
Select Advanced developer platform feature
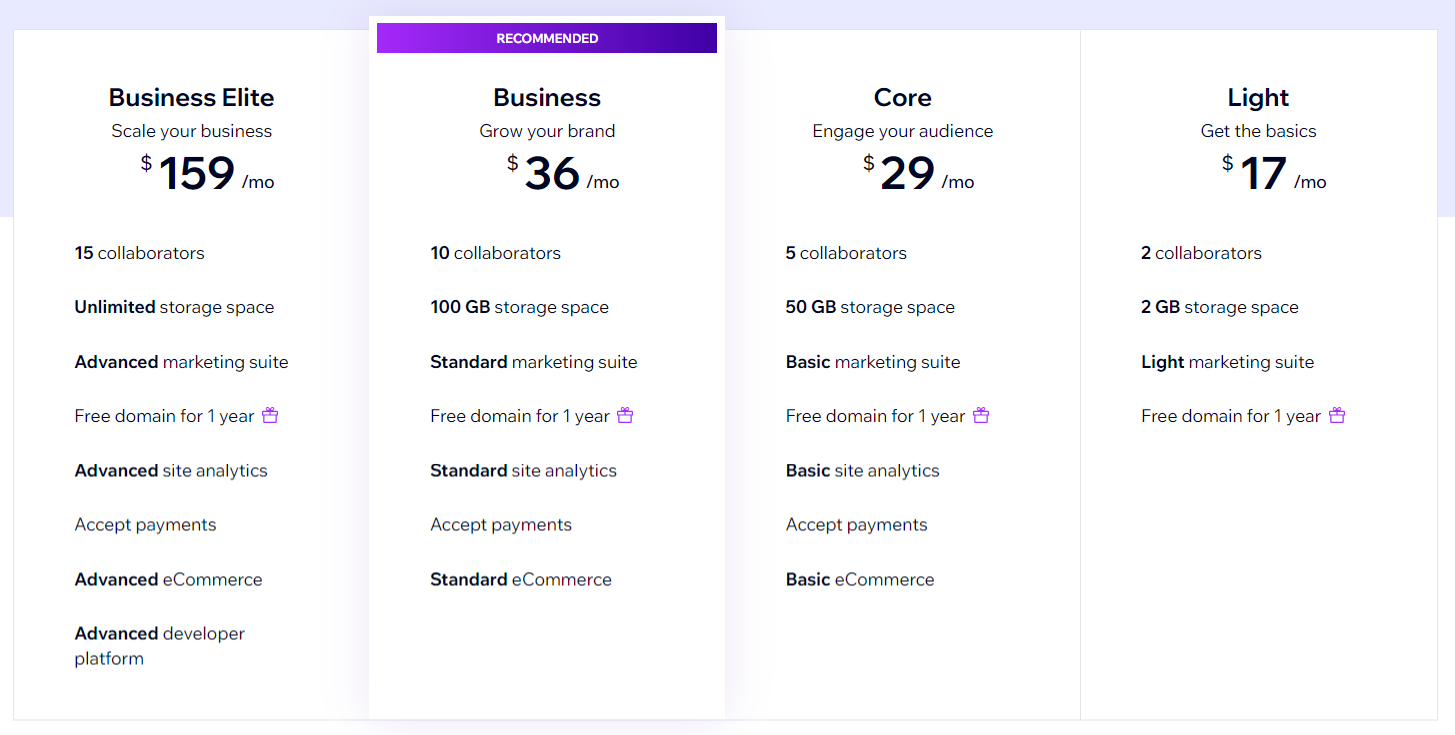coord(160,646)
